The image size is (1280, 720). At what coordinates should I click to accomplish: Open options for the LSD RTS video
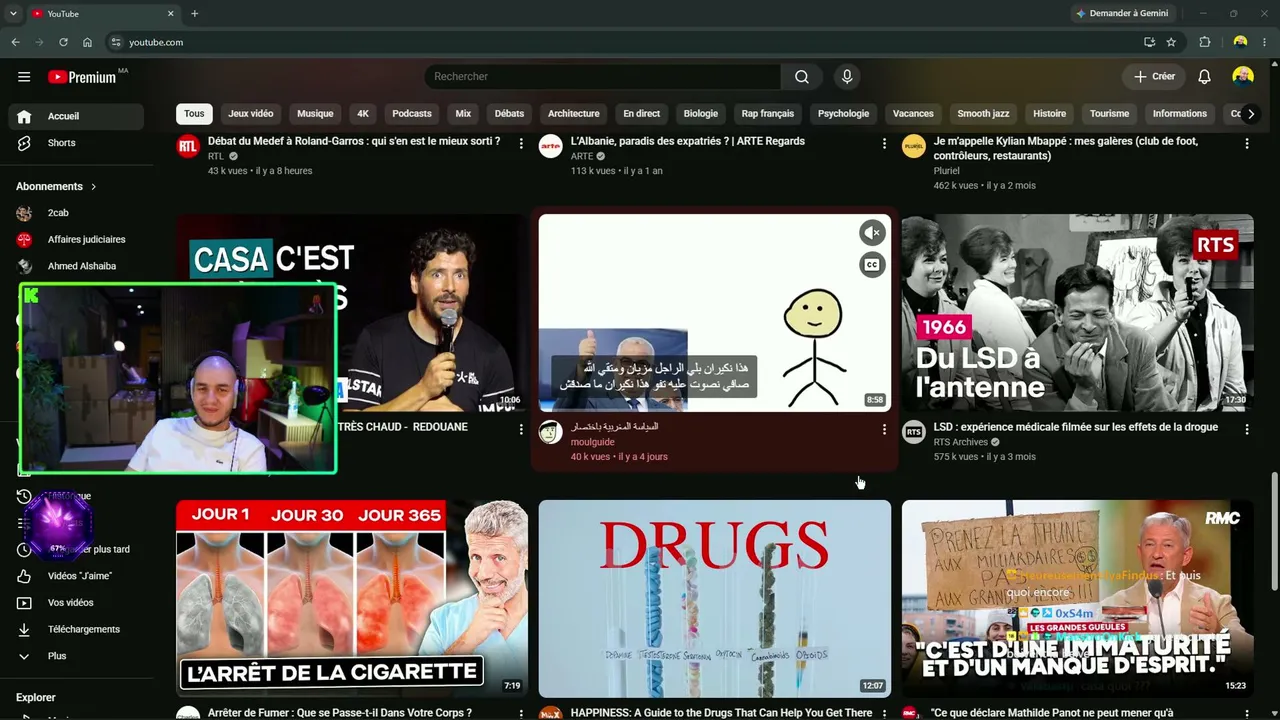click(1247, 429)
